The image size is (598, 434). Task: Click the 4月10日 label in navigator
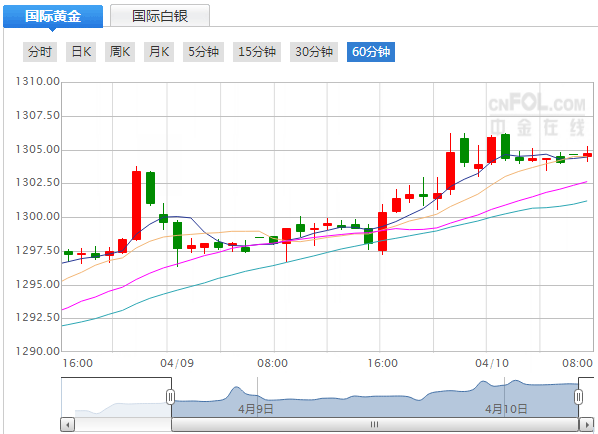click(x=506, y=409)
